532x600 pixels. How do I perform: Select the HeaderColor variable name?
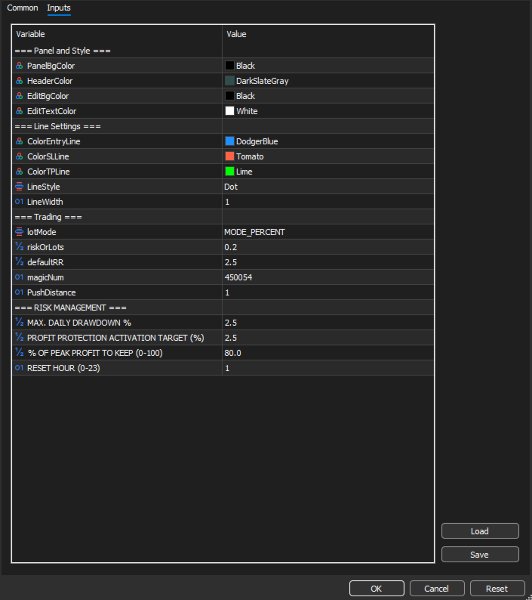point(50,81)
